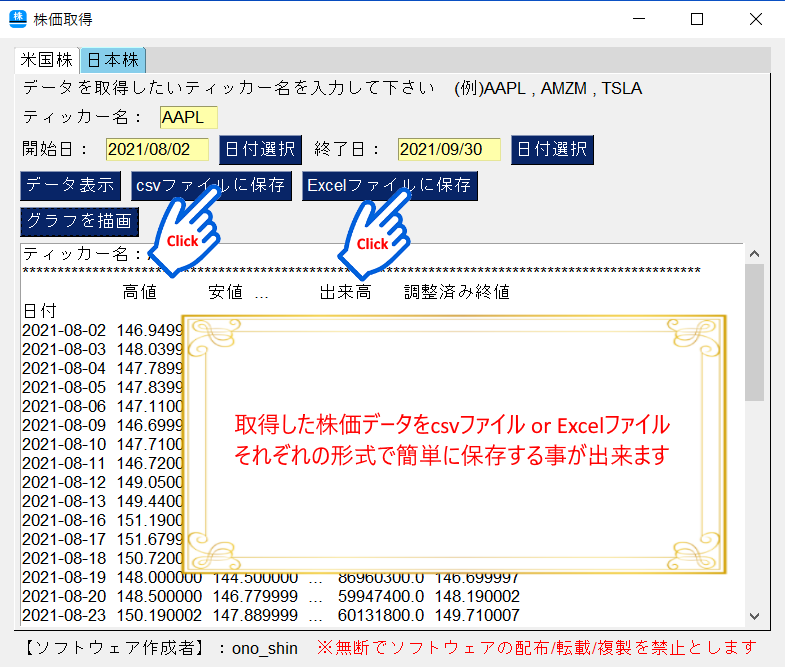Screen dimensions: 785x667
Task: Minimize the 株価取得 window
Action: (x=639, y=19)
